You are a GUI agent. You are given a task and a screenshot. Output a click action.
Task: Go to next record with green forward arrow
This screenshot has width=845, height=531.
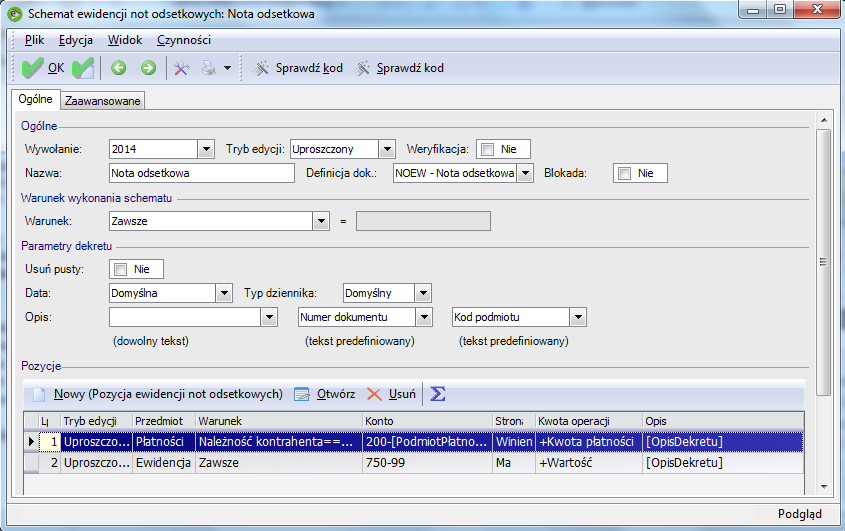148,68
